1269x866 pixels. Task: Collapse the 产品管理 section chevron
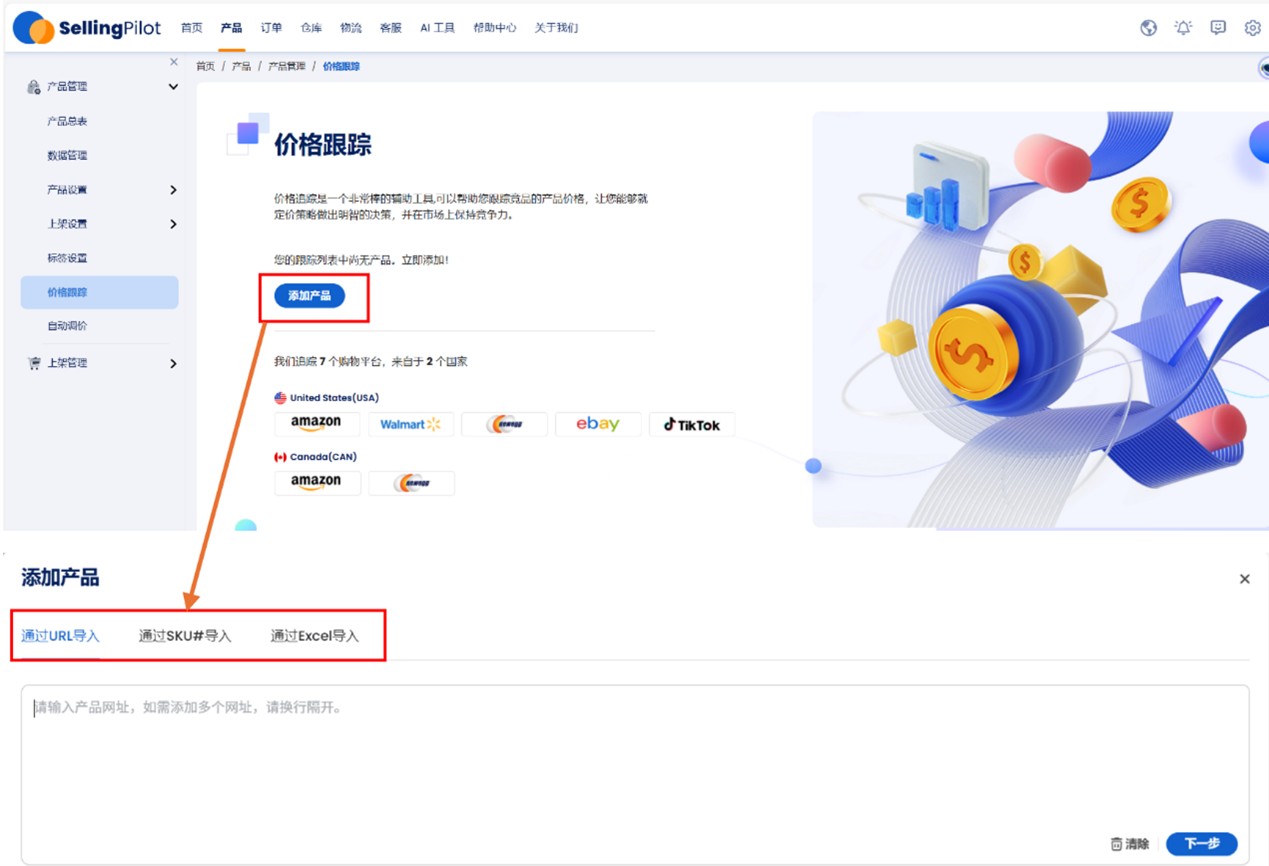[x=173, y=87]
